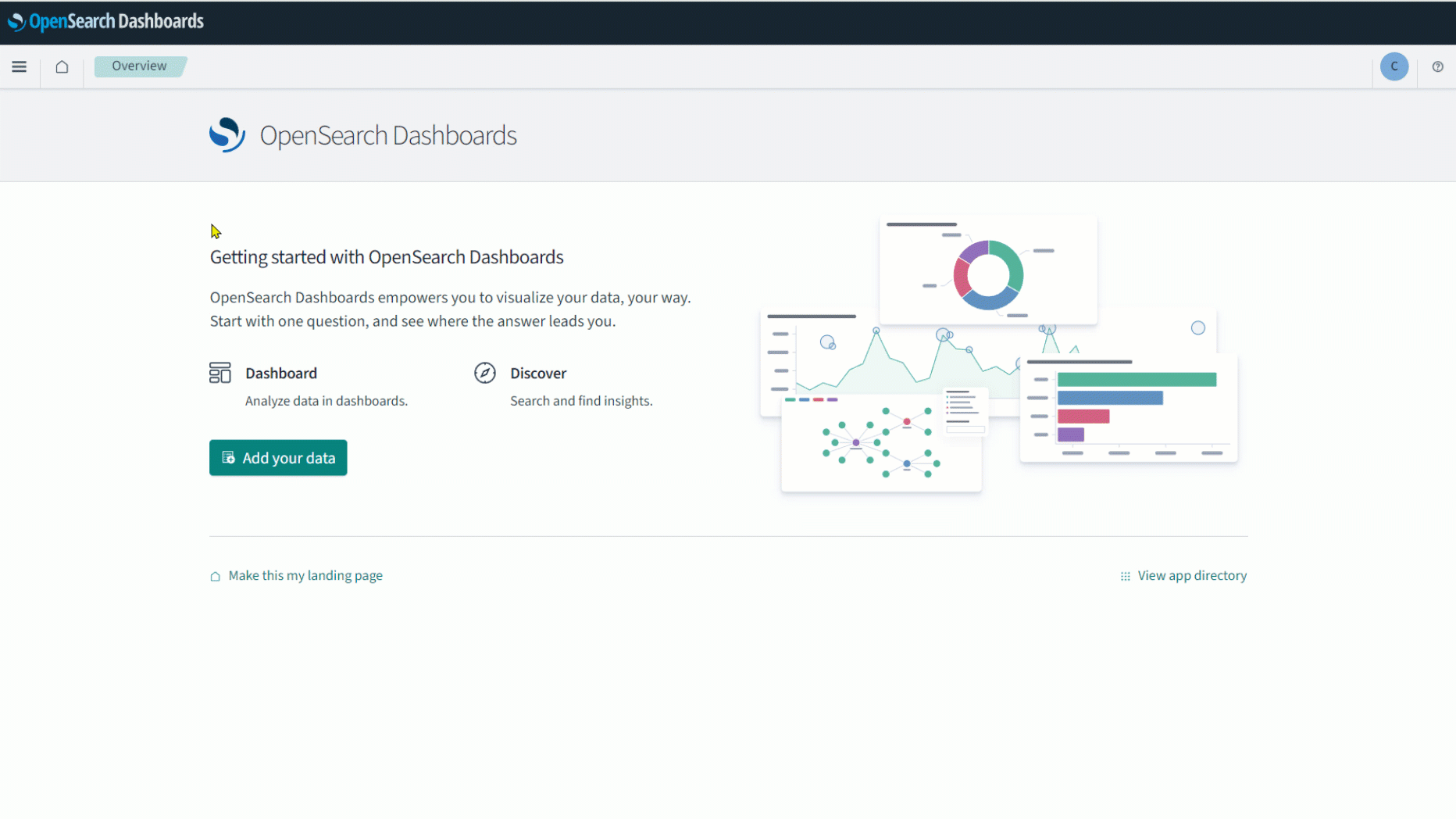The width and height of the screenshot is (1456, 819).
Task: Click the Getting started heading text
Action: [x=387, y=257]
